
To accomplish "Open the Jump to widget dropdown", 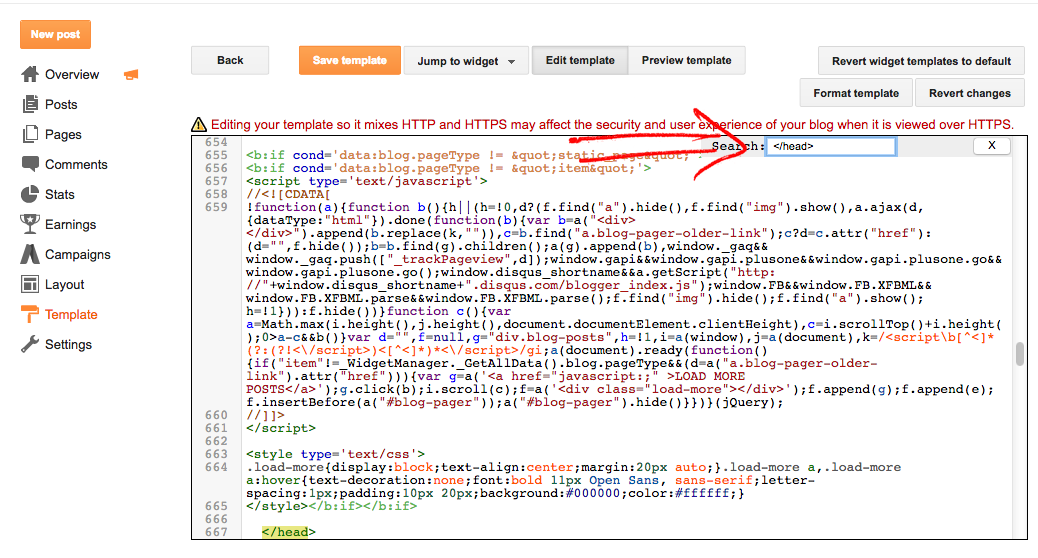I will click(x=466, y=61).
